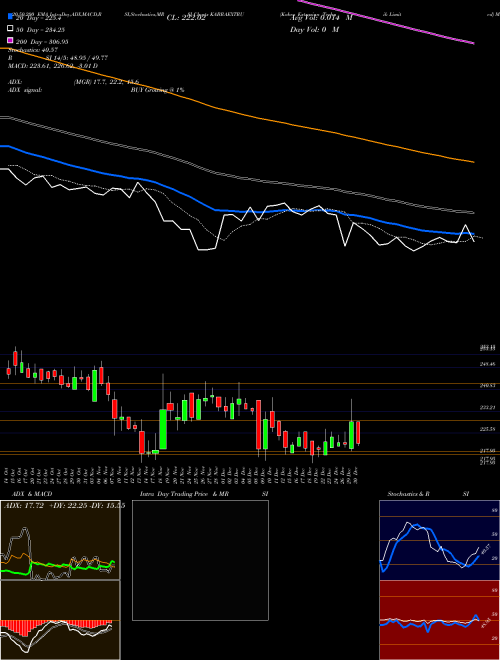Image resolution: width=500 pixels, height=660 pixels.
Task: Select the '50 Day = 234.25' legend text
Action: click(x=40, y=29)
